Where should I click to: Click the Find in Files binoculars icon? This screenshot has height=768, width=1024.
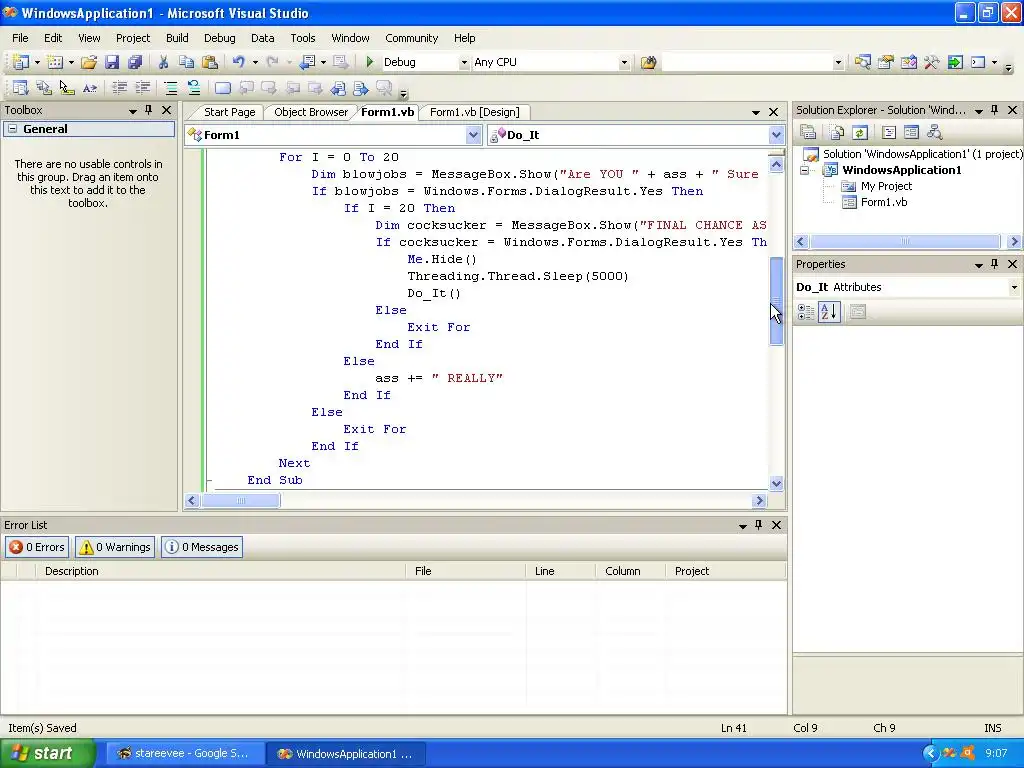tap(648, 62)
